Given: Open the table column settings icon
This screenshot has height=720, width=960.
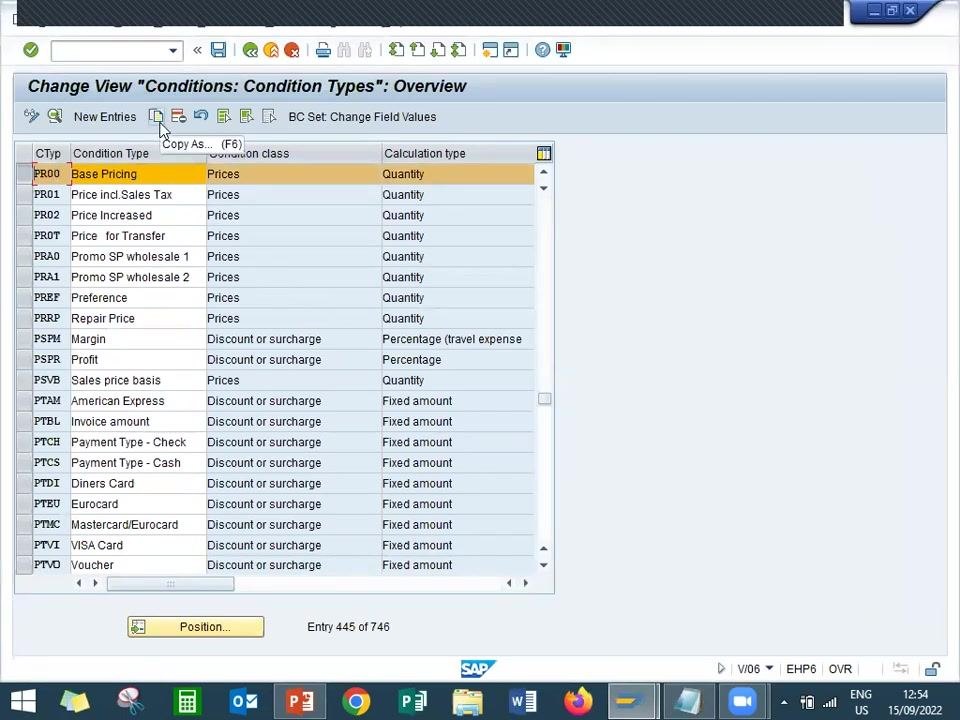Looking at the screenshot, I should pos(544,153).
